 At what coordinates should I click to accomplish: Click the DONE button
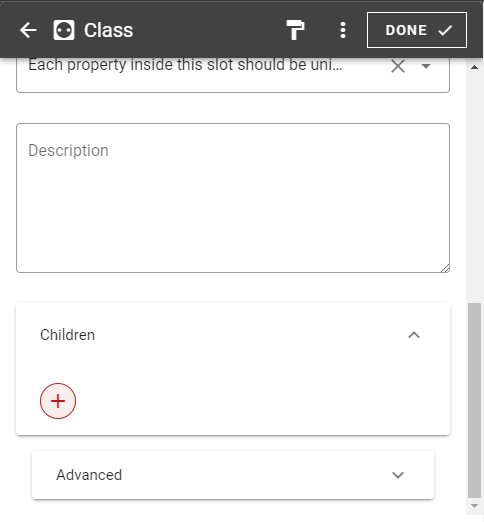[417, 30]
